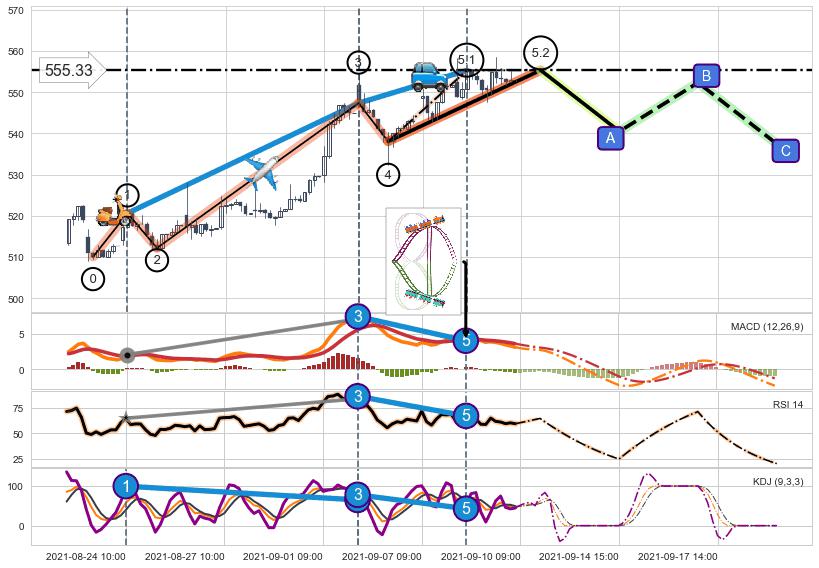Select the wave 2 circle marker
The width and height of the screenshot is (819, 568).
tap(157, 260)
